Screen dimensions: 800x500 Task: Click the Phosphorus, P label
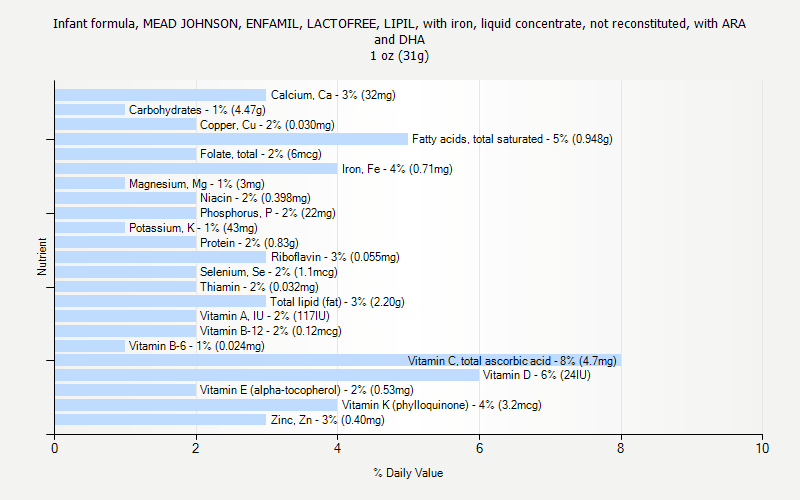tap(267, 213)
